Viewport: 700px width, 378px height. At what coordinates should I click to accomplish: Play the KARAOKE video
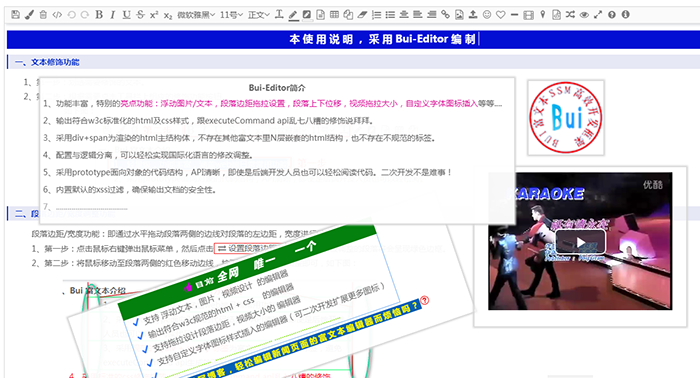click(580, 242)
